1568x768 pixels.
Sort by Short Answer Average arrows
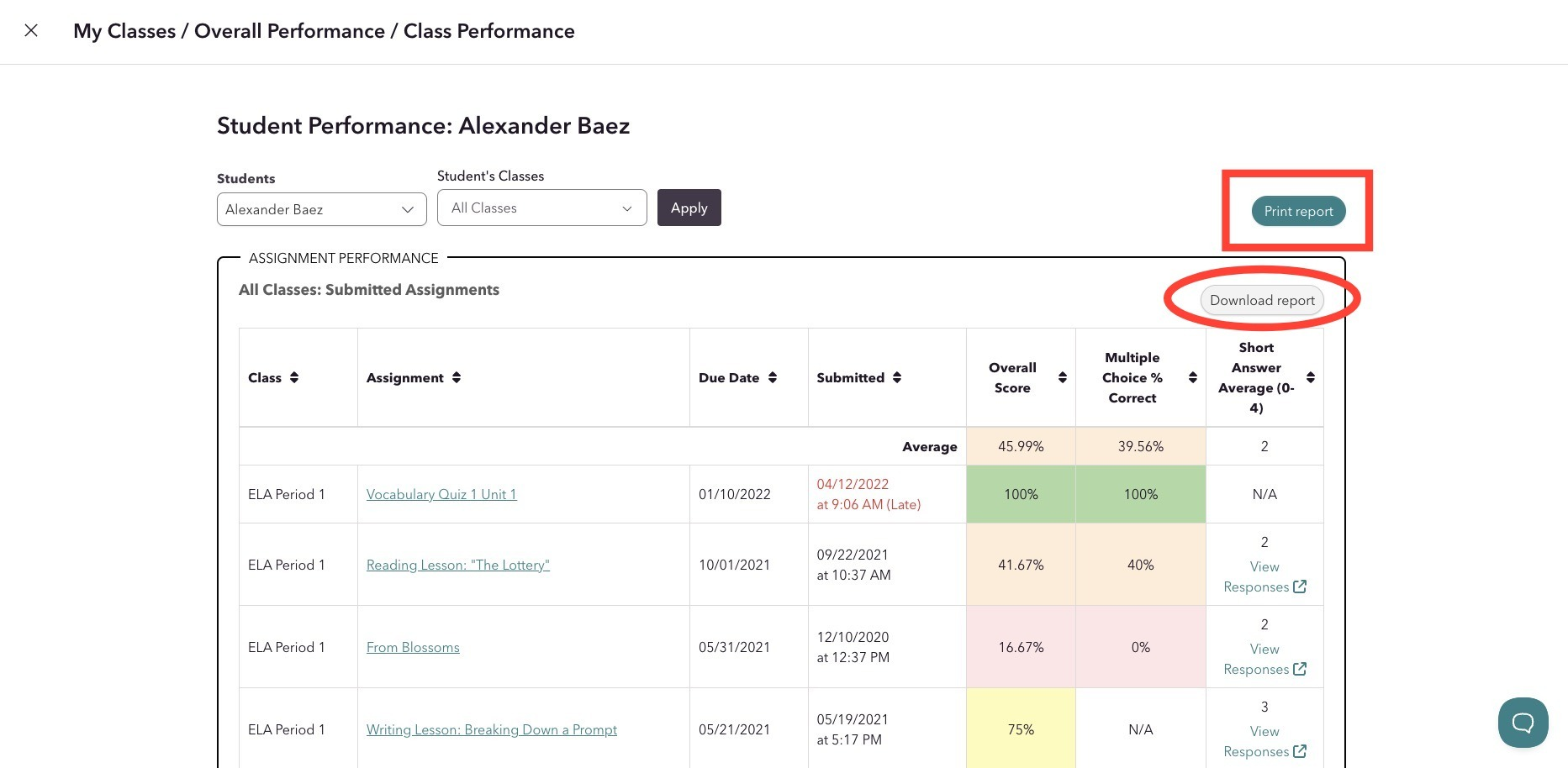coord(1311,378)
